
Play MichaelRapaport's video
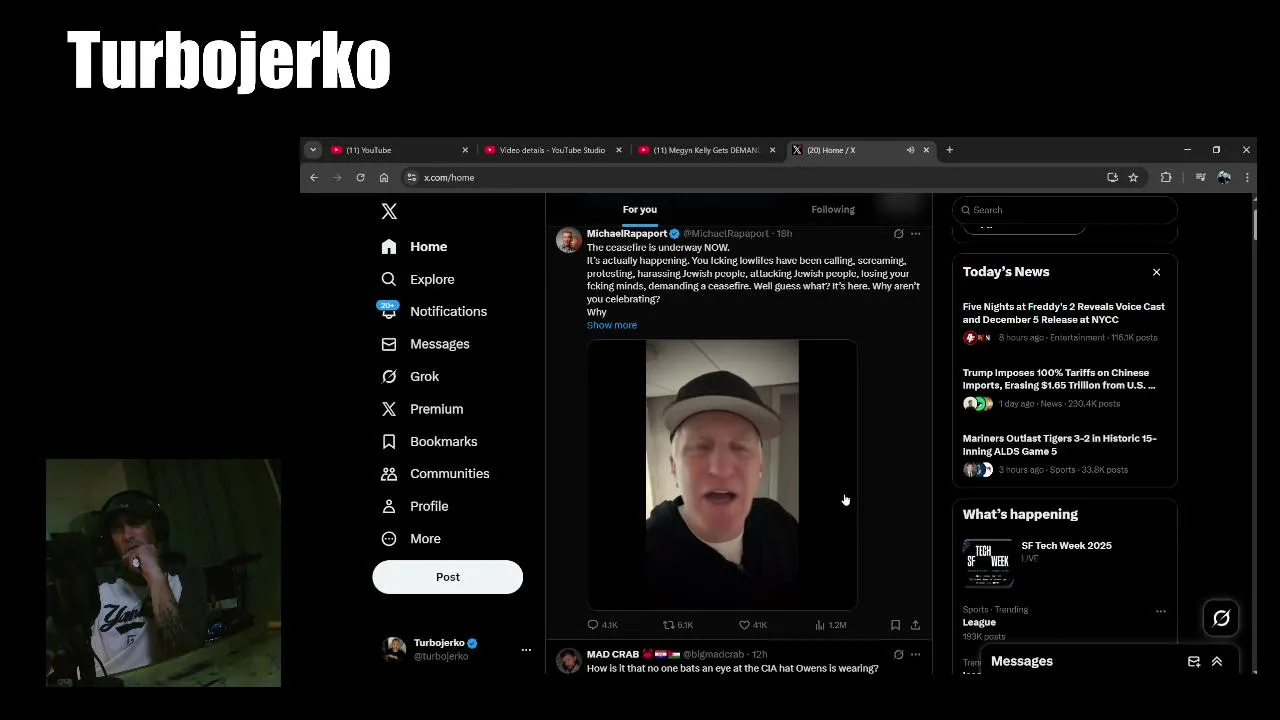(x=722, y=475)
